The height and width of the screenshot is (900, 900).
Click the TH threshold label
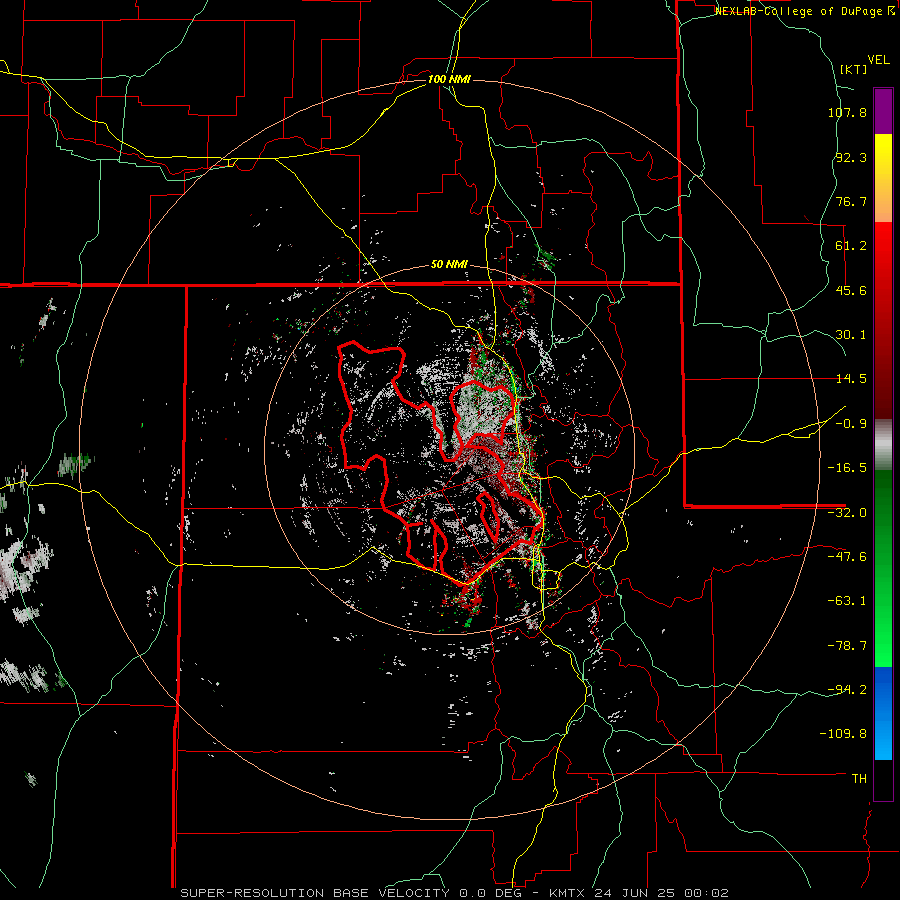tap(859, 778)
